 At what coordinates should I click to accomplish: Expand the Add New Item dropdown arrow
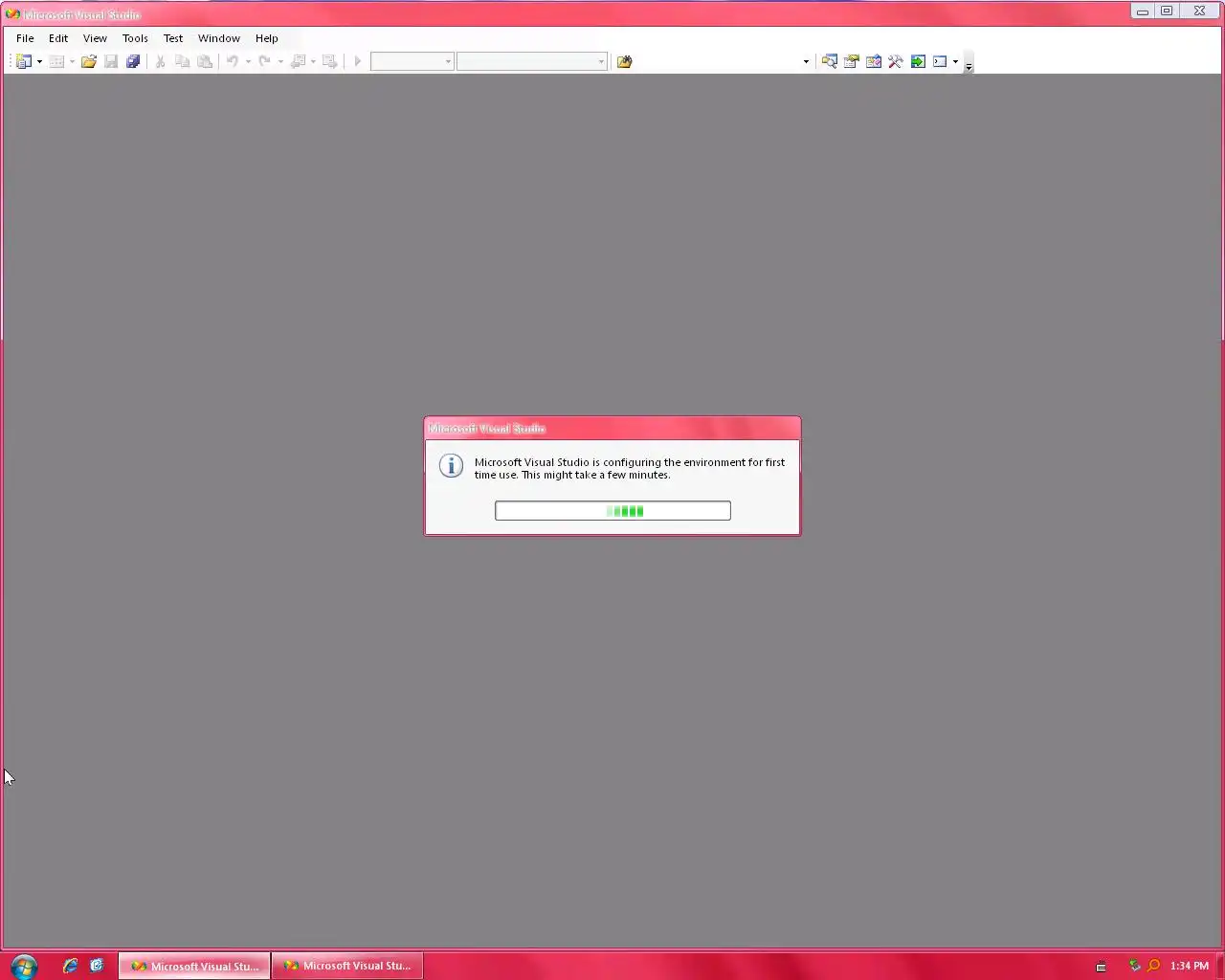tap(72, 61)
